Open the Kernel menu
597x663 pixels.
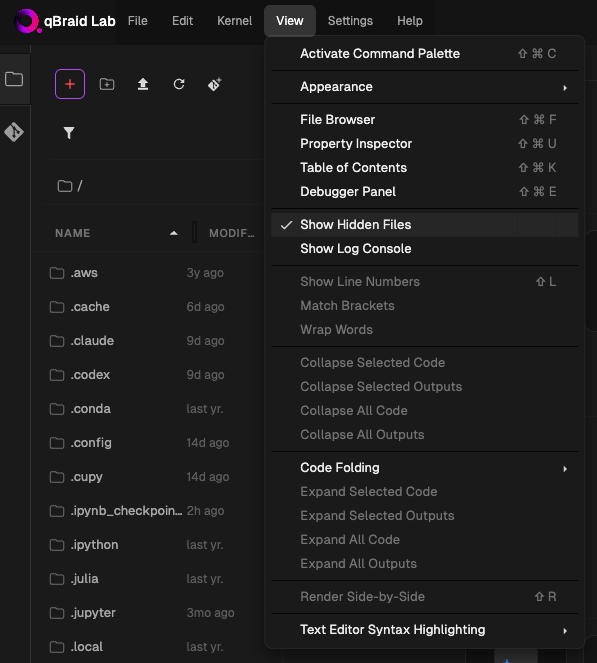tap(234, 21)
